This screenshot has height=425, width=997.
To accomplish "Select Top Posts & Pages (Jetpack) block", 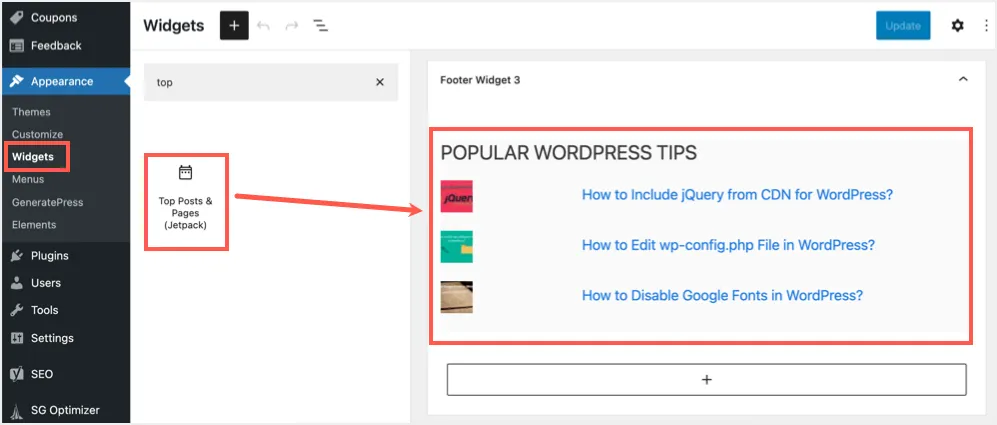I will click(x=186, y=202).
